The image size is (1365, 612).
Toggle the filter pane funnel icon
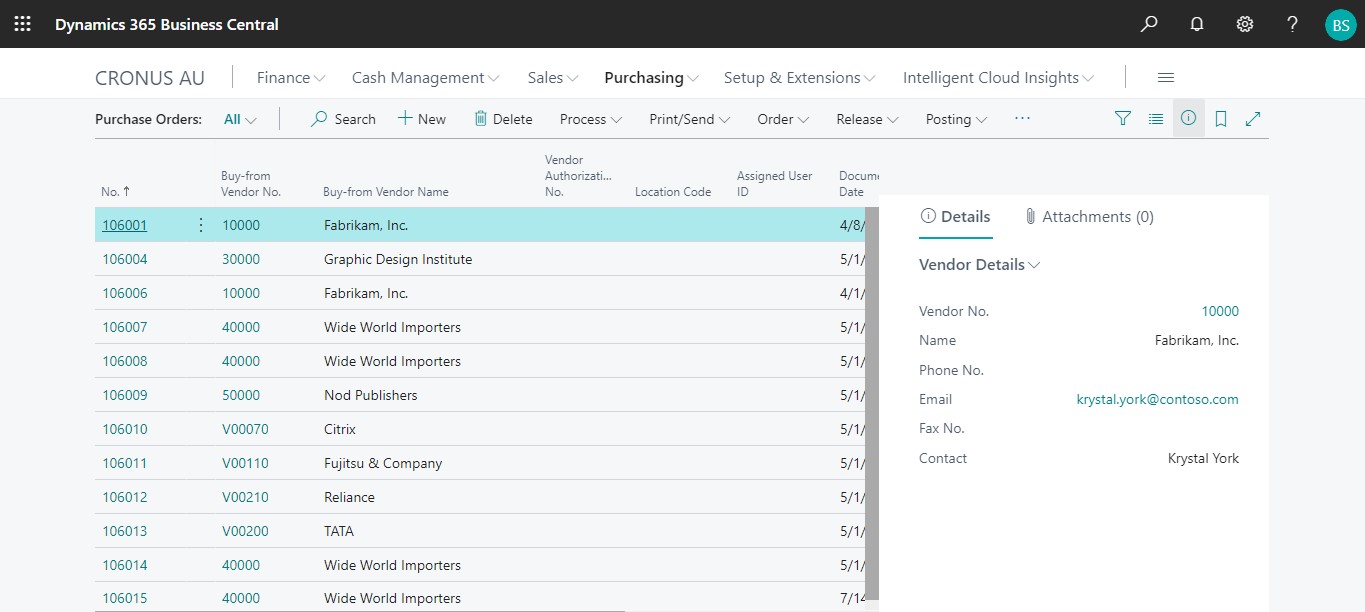pyautogui.click(x=1123, y=119)
